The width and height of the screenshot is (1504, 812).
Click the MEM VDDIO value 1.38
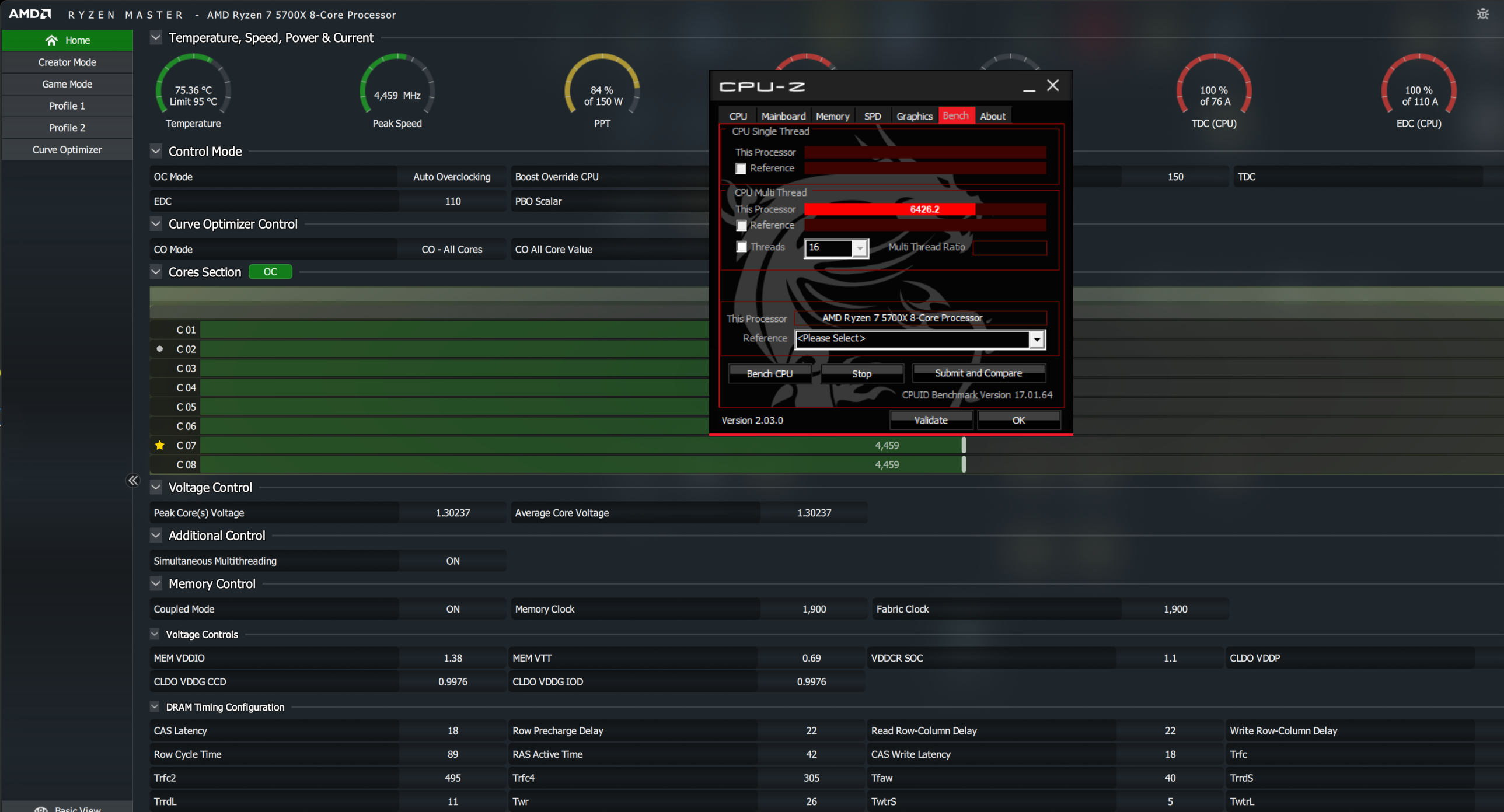pyautogui.click(x=452, y=658)
